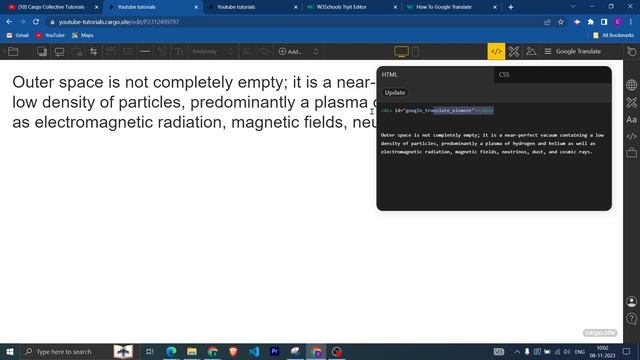Open Brave browser from taskbar
Viewport: 640px width, 360px height.
[x=233, y=351]
